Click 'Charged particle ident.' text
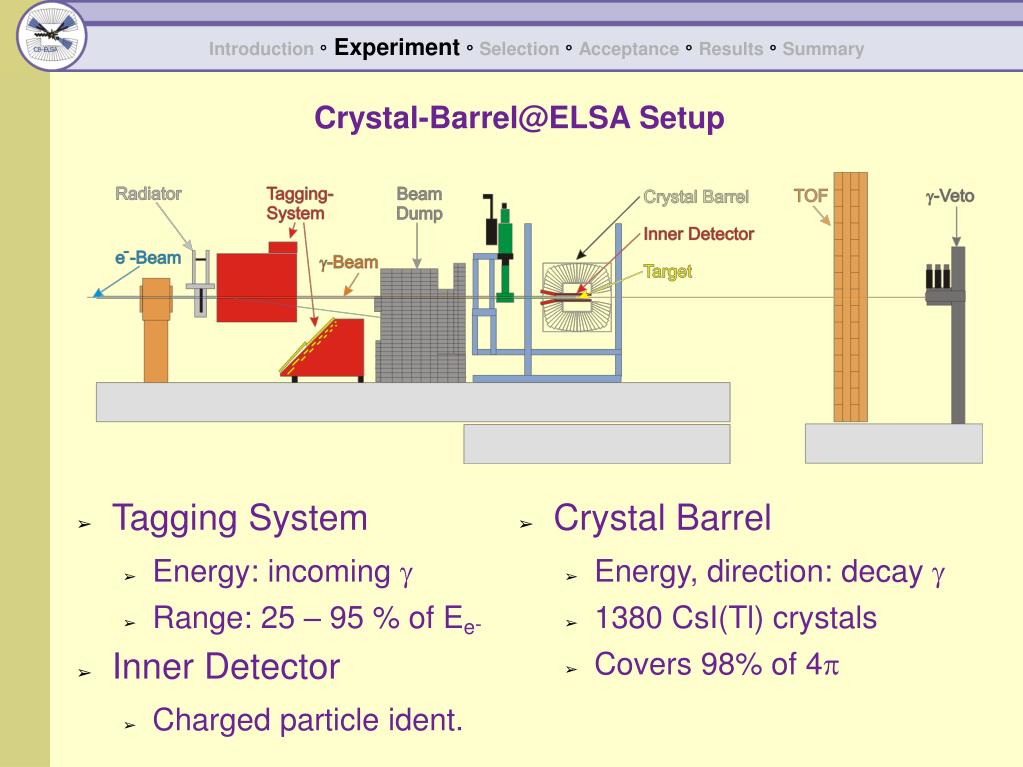 [x=308, y=720]
